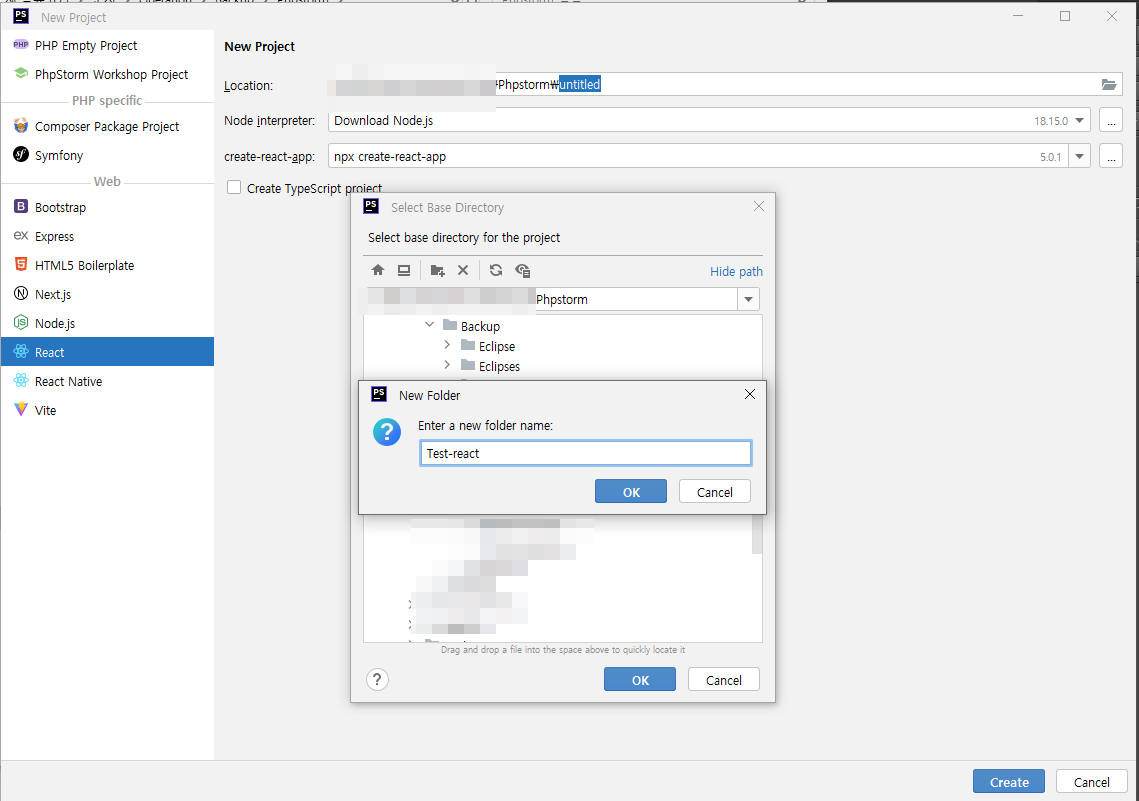
Task: Click the Node interpreter ellipsis button
Action: 1111,121
